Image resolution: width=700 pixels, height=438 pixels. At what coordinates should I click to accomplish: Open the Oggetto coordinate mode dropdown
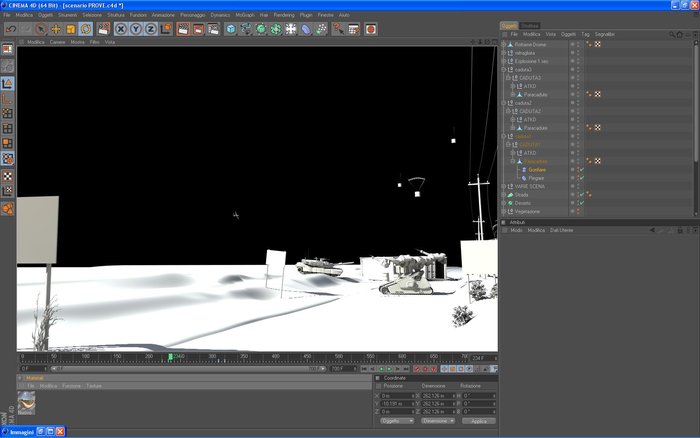pos(397,421)
